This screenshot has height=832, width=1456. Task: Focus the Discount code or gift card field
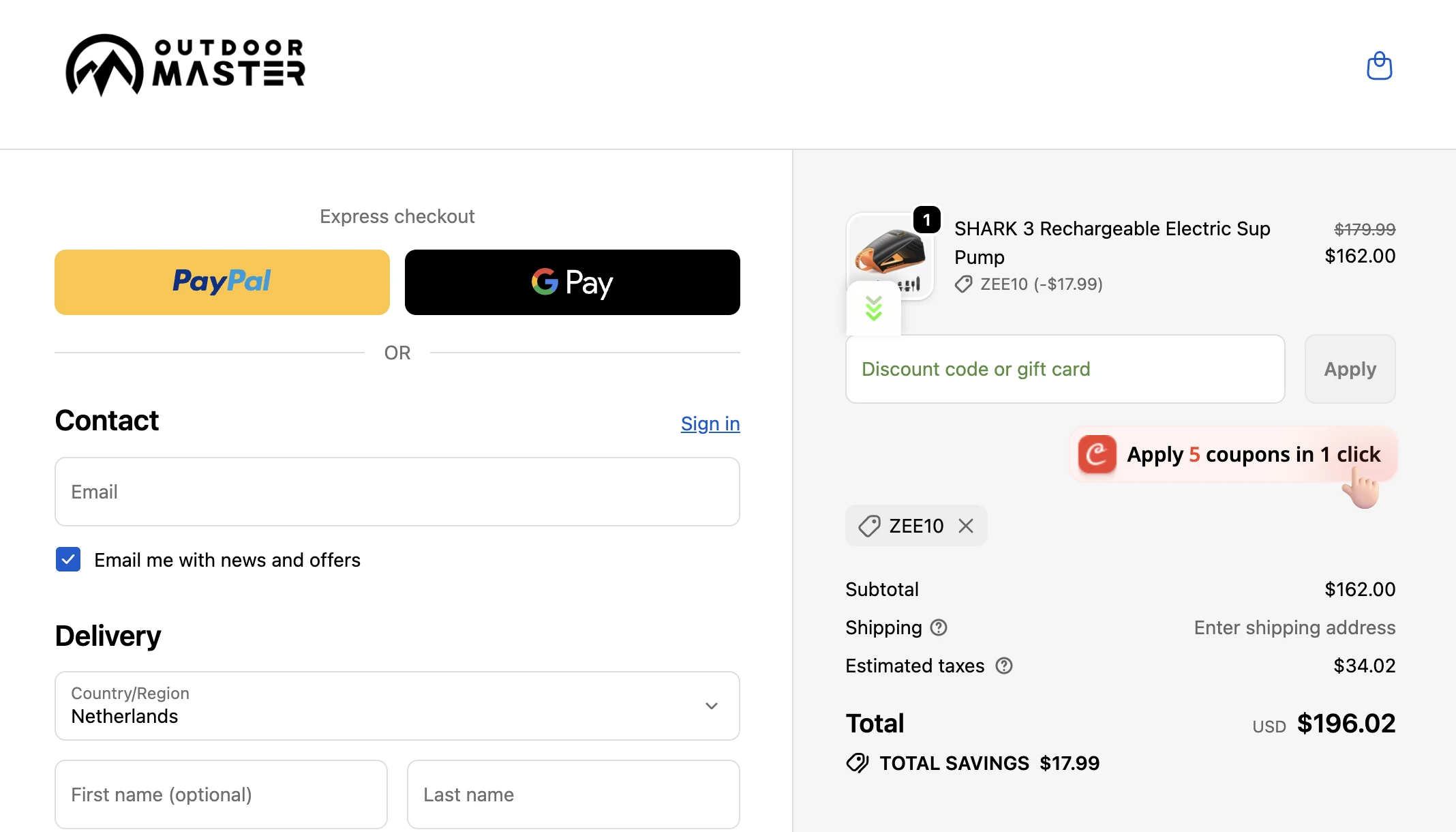(x=1065, y=369)
